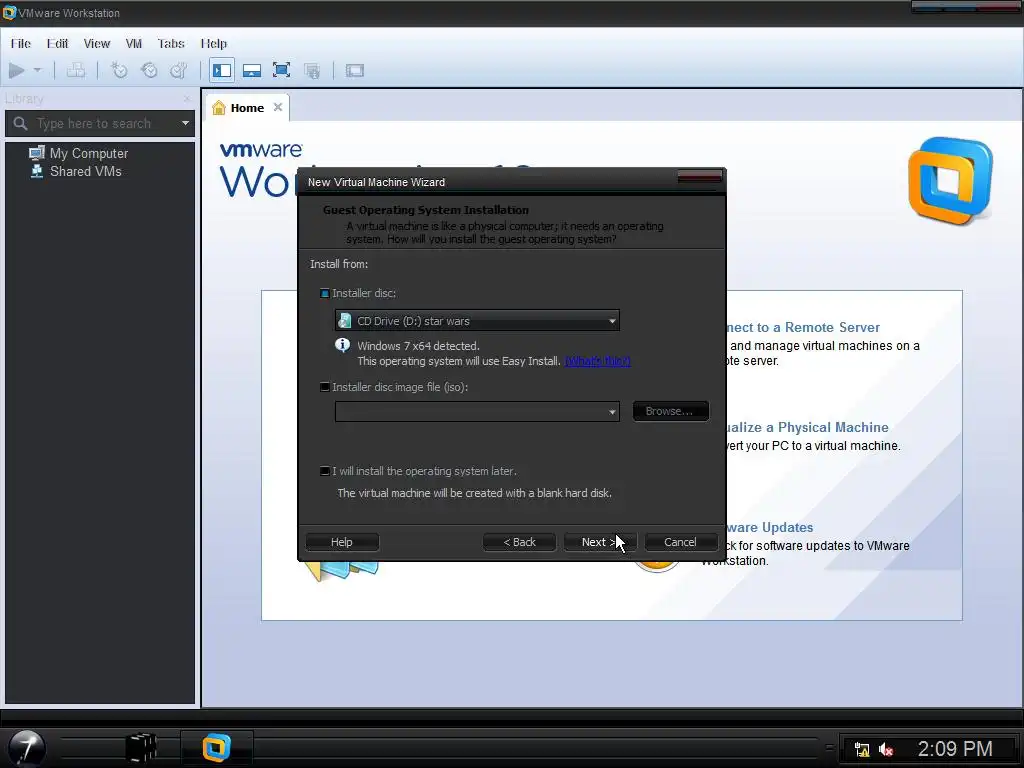The height and width of the screenshot is (768, 1024).
Task: Click the Unity mode toolbar icon
Action: (312, 70)
